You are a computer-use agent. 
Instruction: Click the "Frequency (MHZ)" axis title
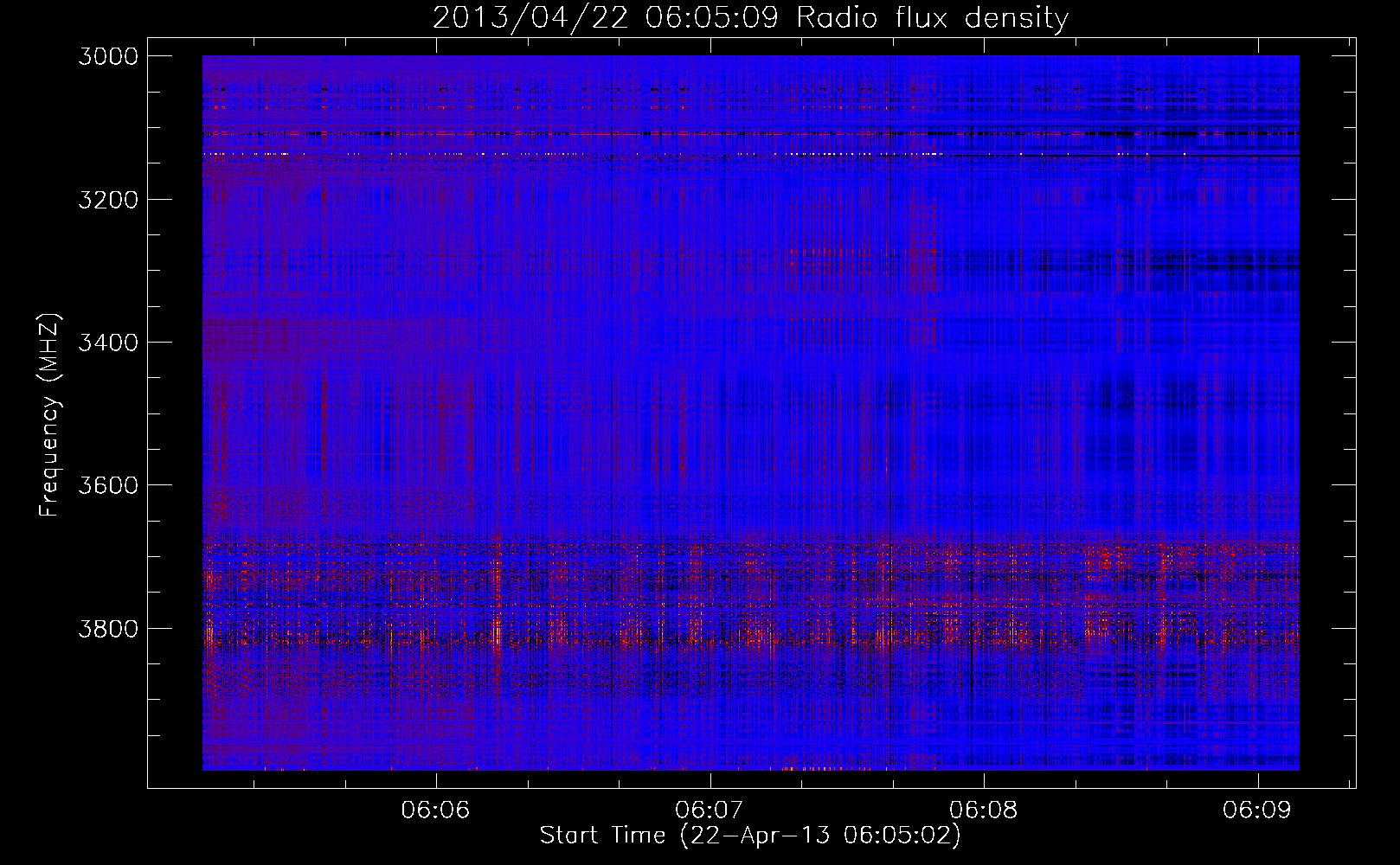[50, 415]
